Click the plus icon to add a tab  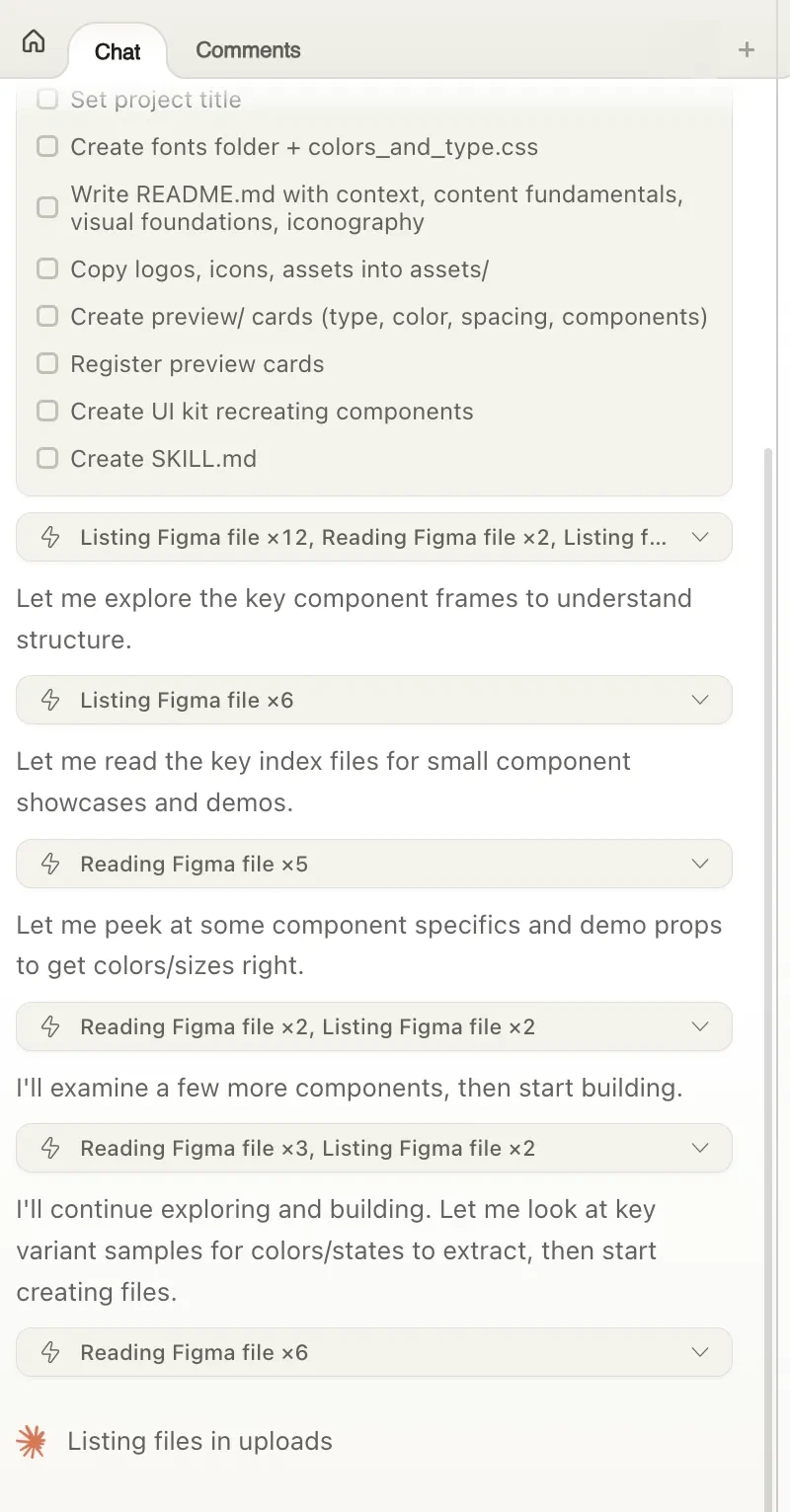pos(747,49)
